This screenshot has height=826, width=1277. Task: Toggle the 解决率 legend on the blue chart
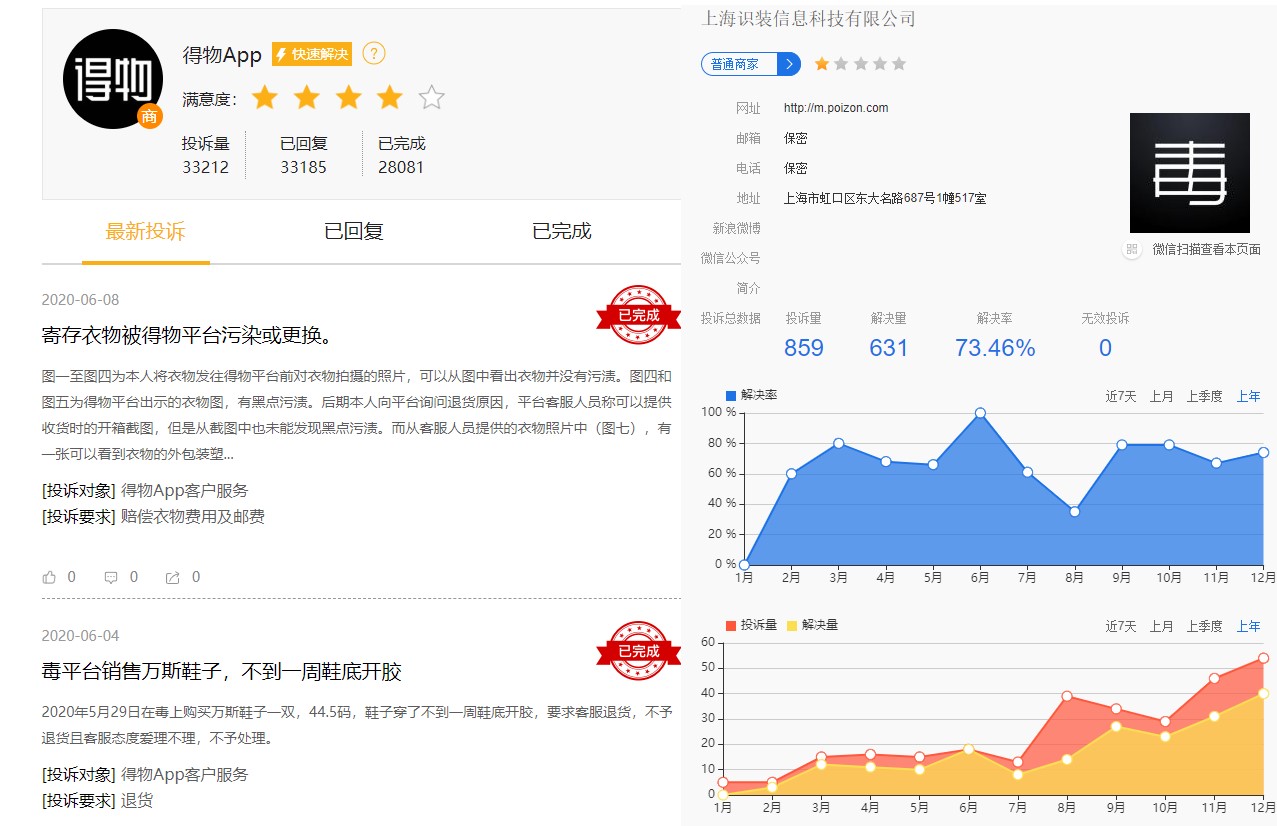[751, 394]
